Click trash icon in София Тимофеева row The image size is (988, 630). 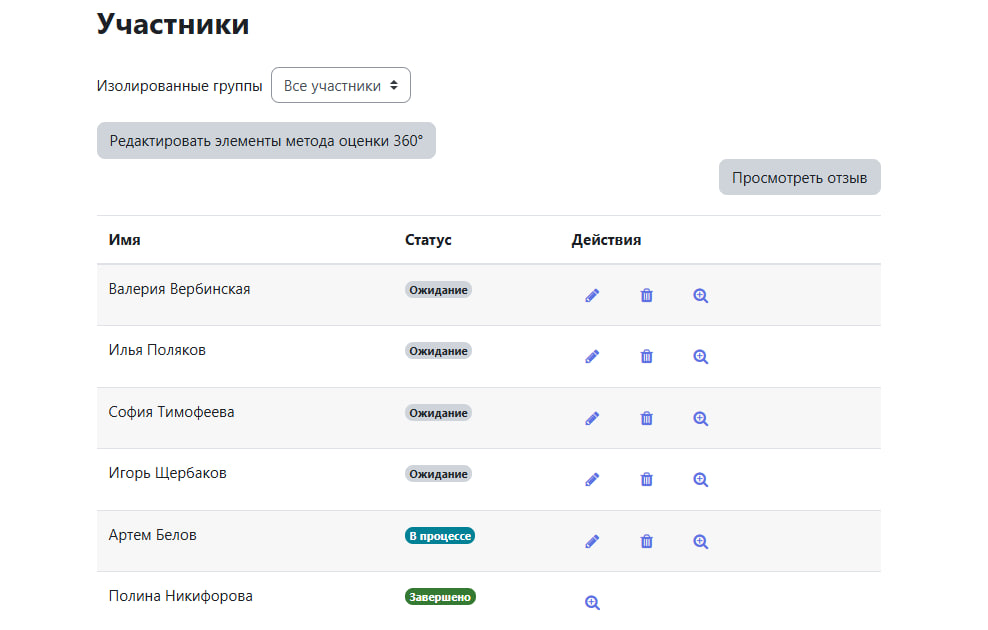point(647,419)
